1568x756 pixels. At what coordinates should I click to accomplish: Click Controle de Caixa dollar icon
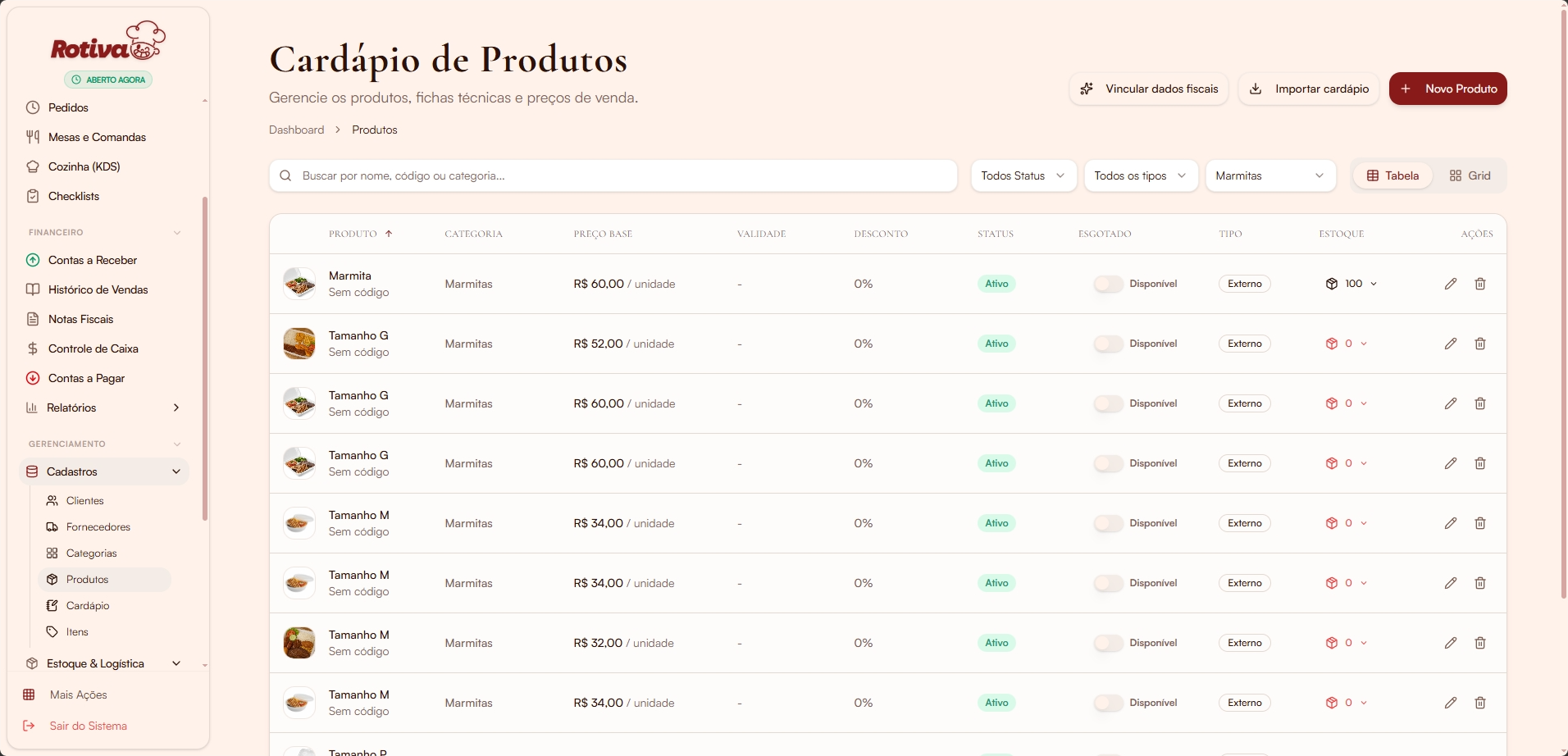(x=33, y=348)
